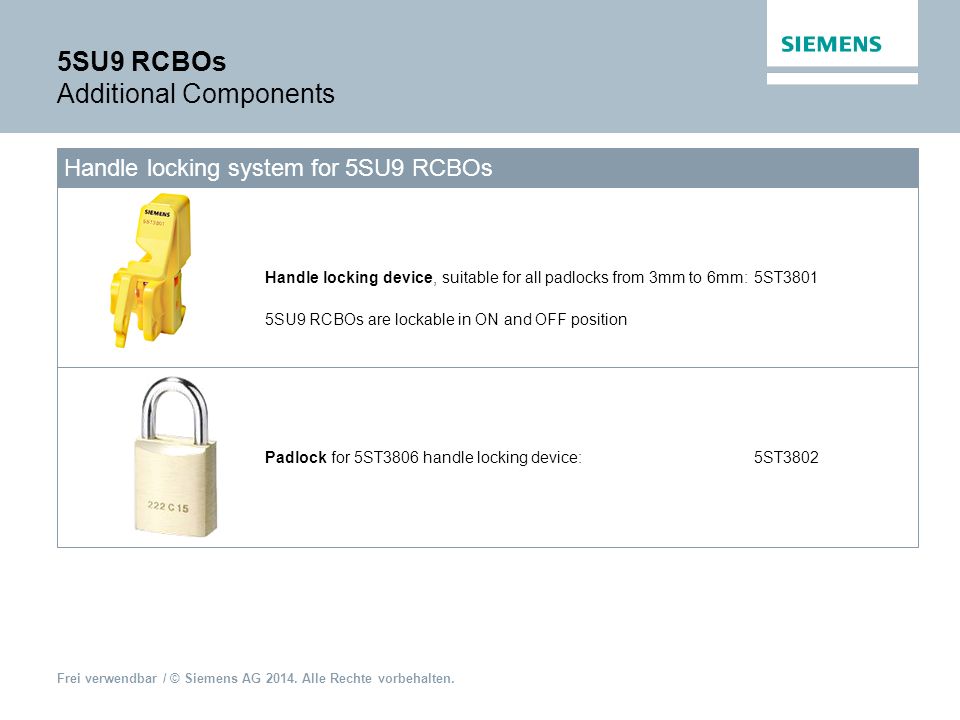Click the bold Padlock label
The image size is (960, 720).
[296, 457]
